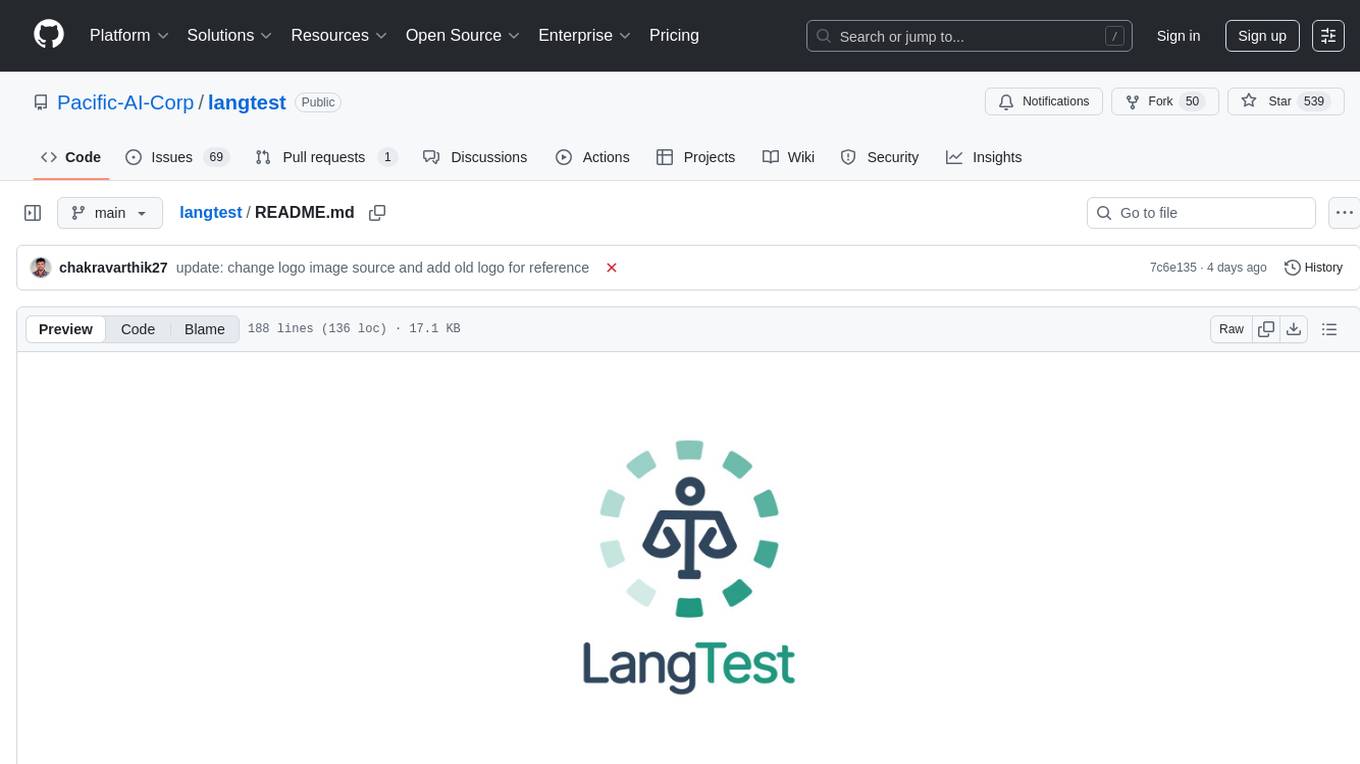The width and height of the screenshot is (1360, 764).
Task: Switch to the Projects tab
Action: coord(695,157)
